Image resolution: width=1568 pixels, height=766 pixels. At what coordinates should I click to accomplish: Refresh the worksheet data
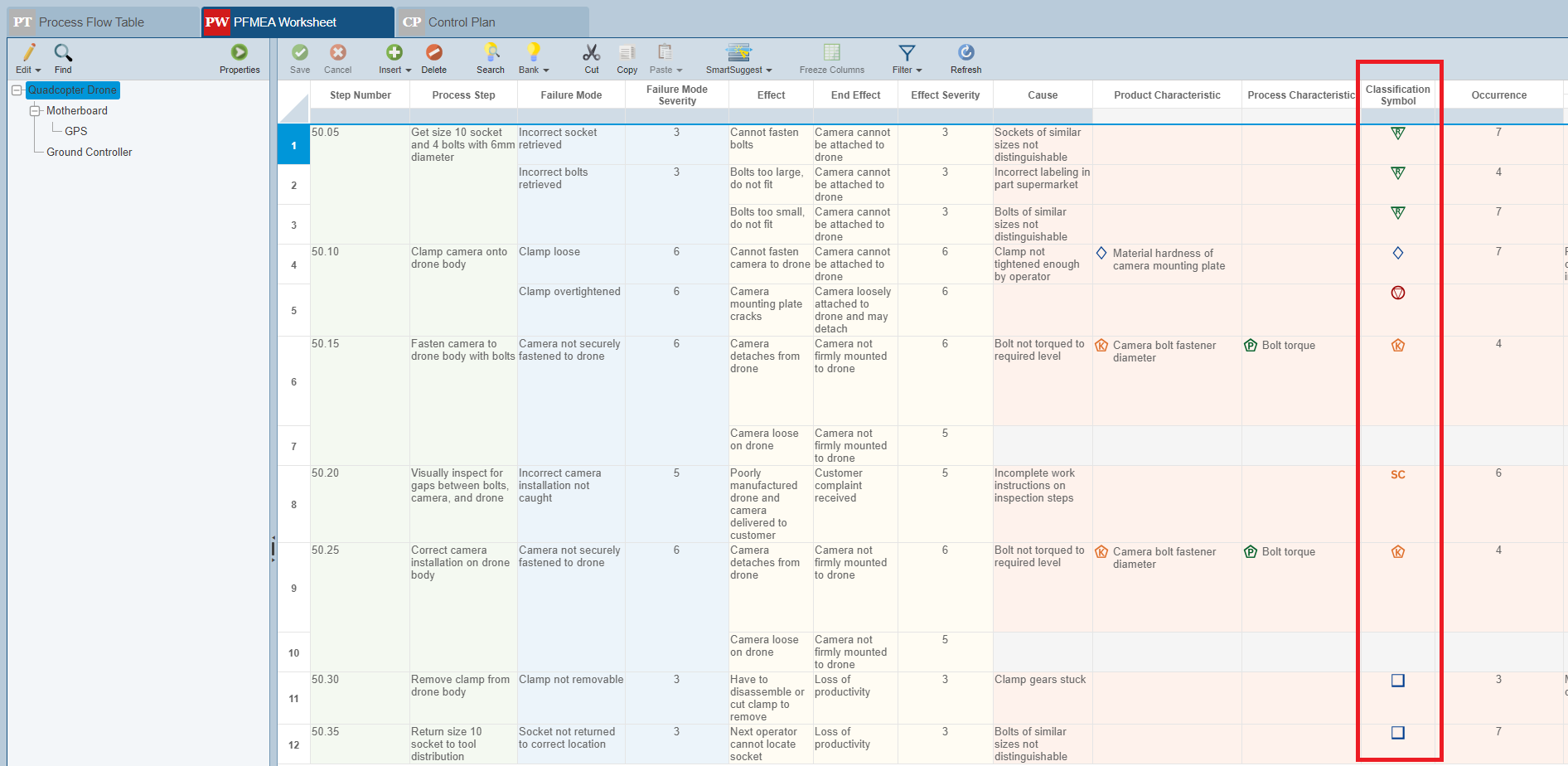click(965, 58)
